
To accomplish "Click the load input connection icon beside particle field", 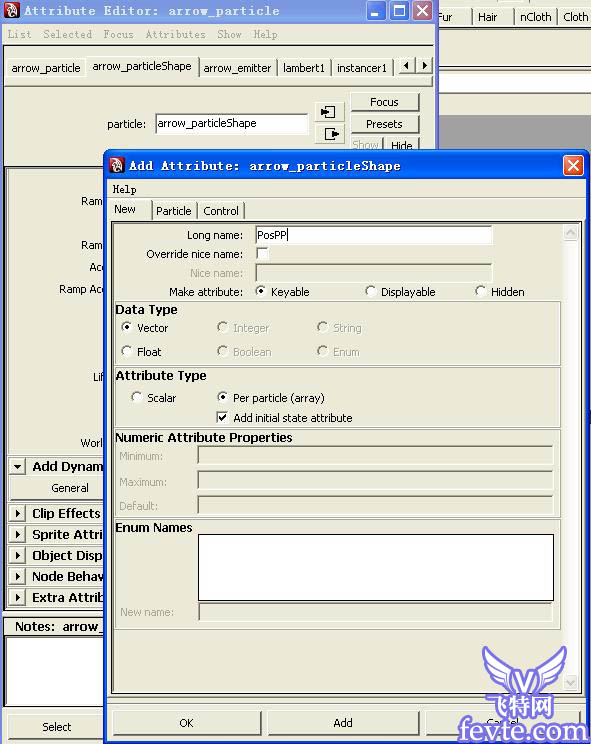I will coord(329,112).
